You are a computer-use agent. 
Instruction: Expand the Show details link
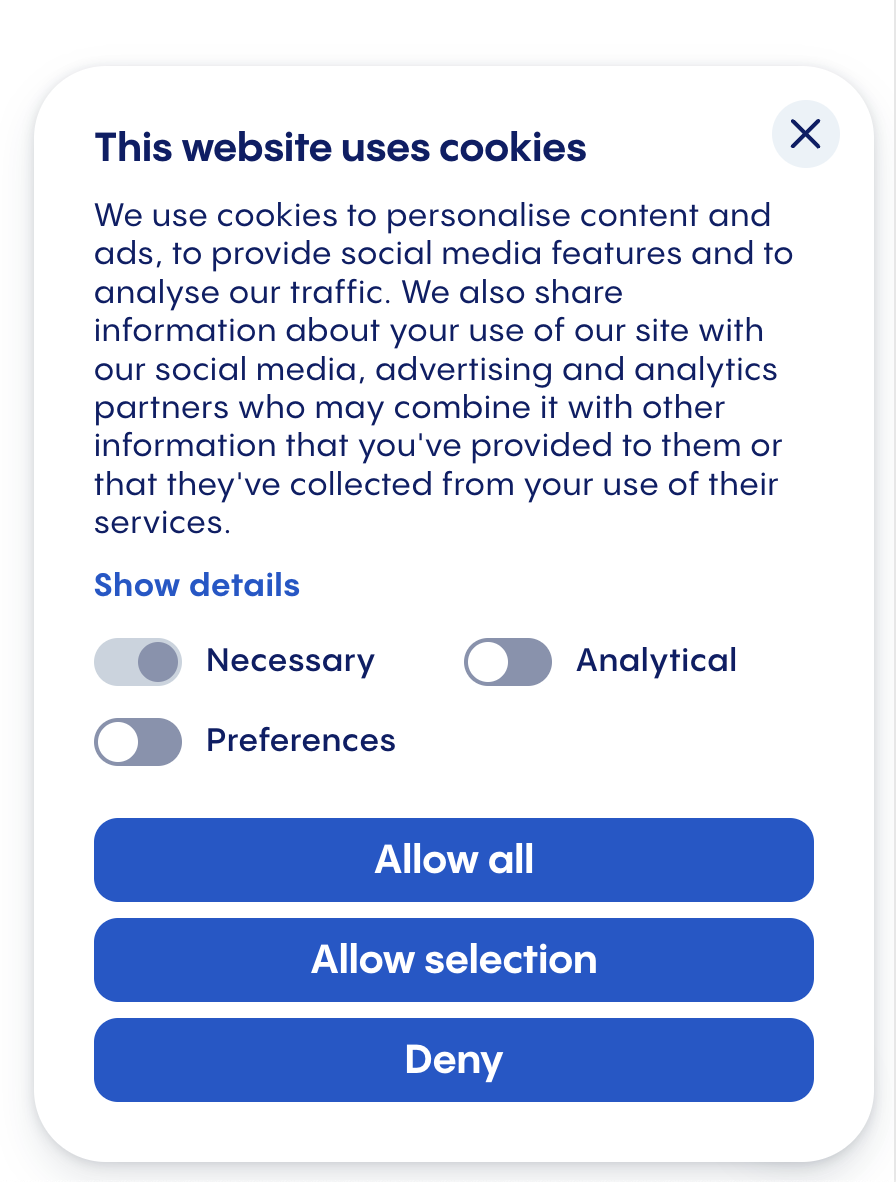point(197,585)
